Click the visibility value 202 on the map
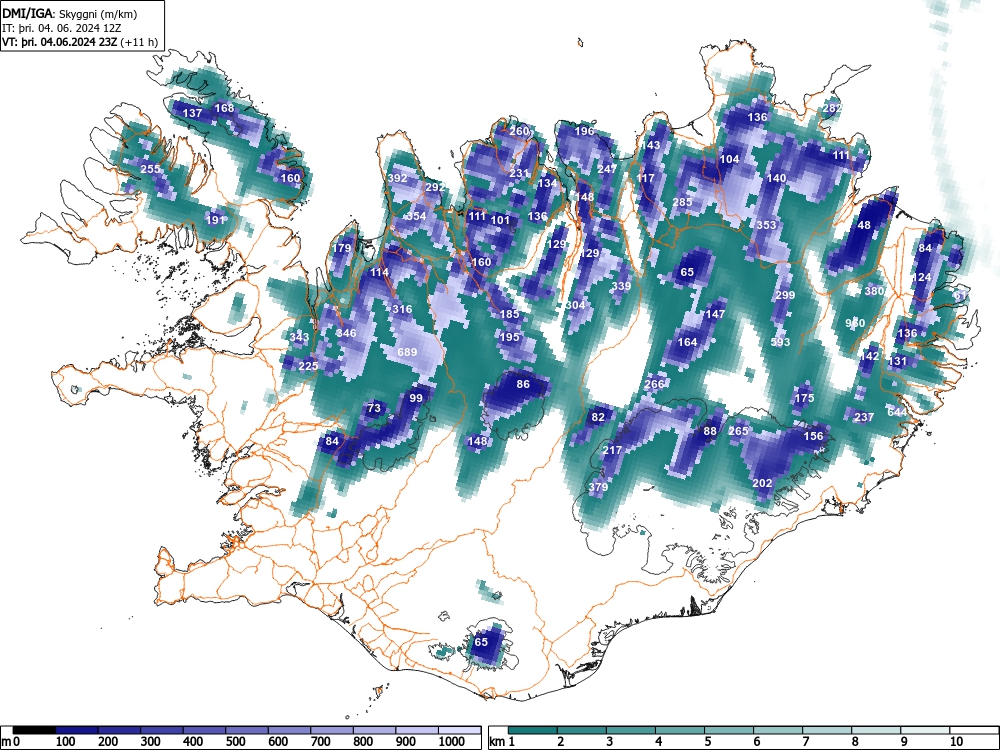The width and height of the screenshot is (1000, 750). 762,483
